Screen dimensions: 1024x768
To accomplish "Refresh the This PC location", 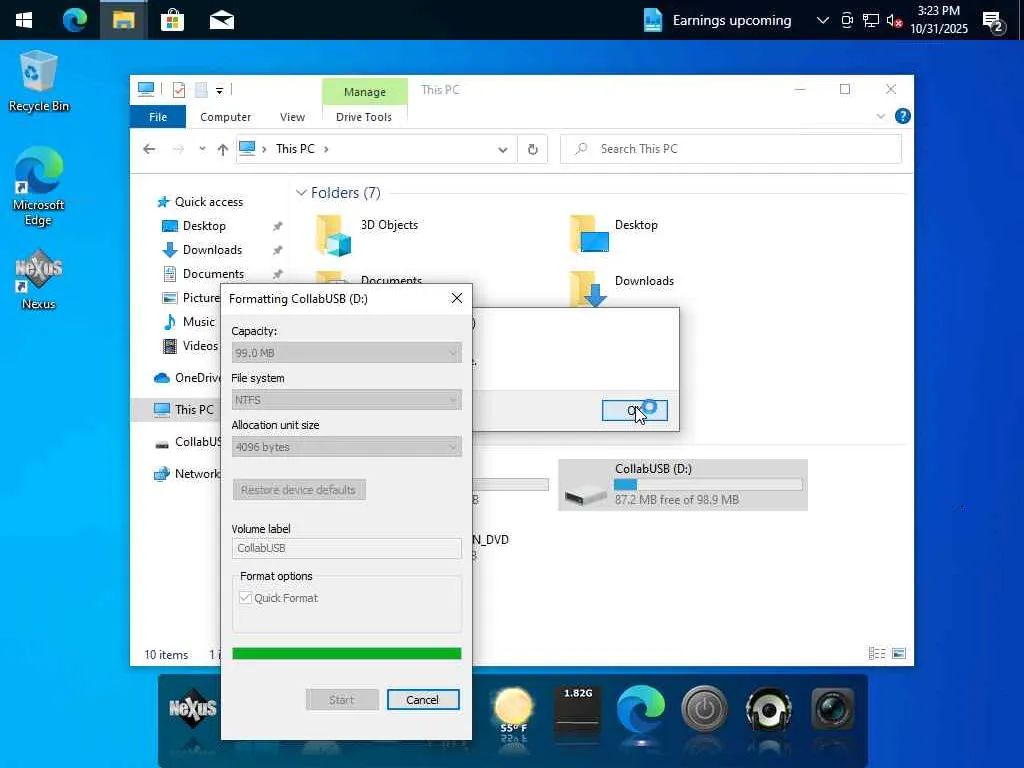I will click(533, 150).
